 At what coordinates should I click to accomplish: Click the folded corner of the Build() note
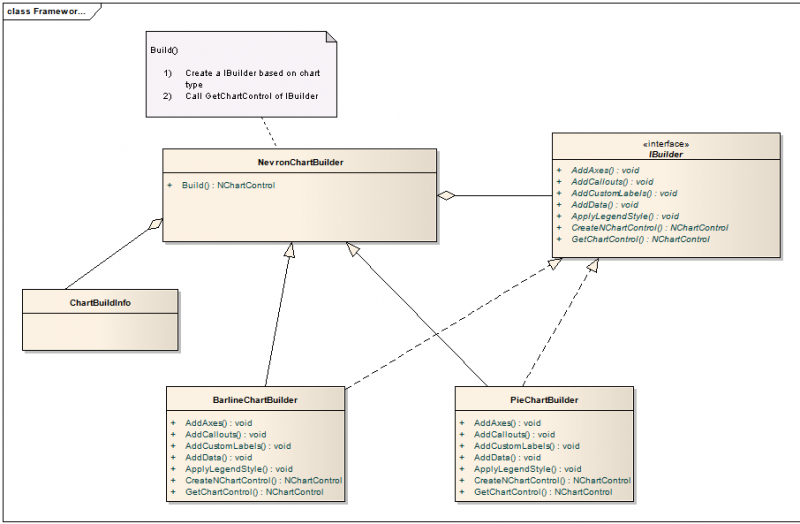(x=329, y=39)
